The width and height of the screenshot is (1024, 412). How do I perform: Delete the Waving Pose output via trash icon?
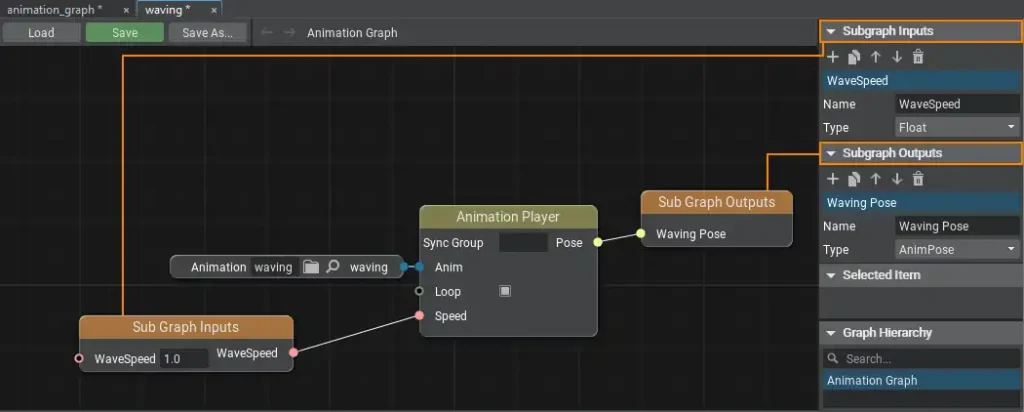click(x=918, y=179)
